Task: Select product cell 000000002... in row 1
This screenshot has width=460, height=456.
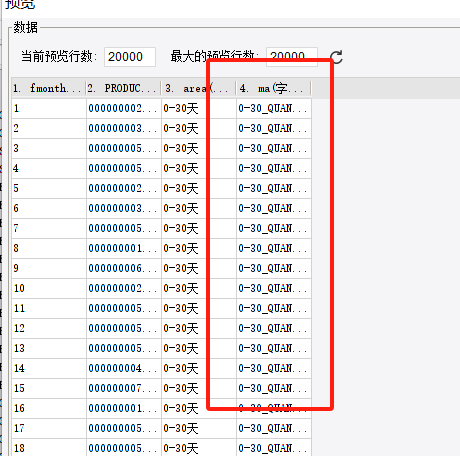Action: pyautogui.click(x=124, y=108)
